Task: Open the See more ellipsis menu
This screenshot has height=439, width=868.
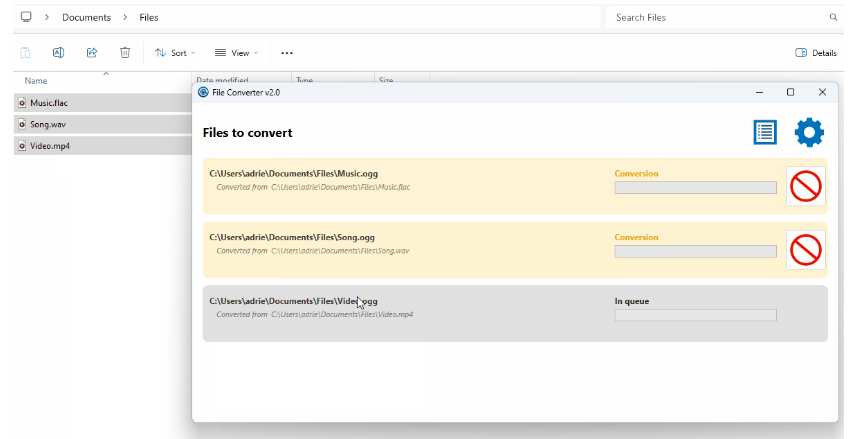Action: click(x=287, y=53)
